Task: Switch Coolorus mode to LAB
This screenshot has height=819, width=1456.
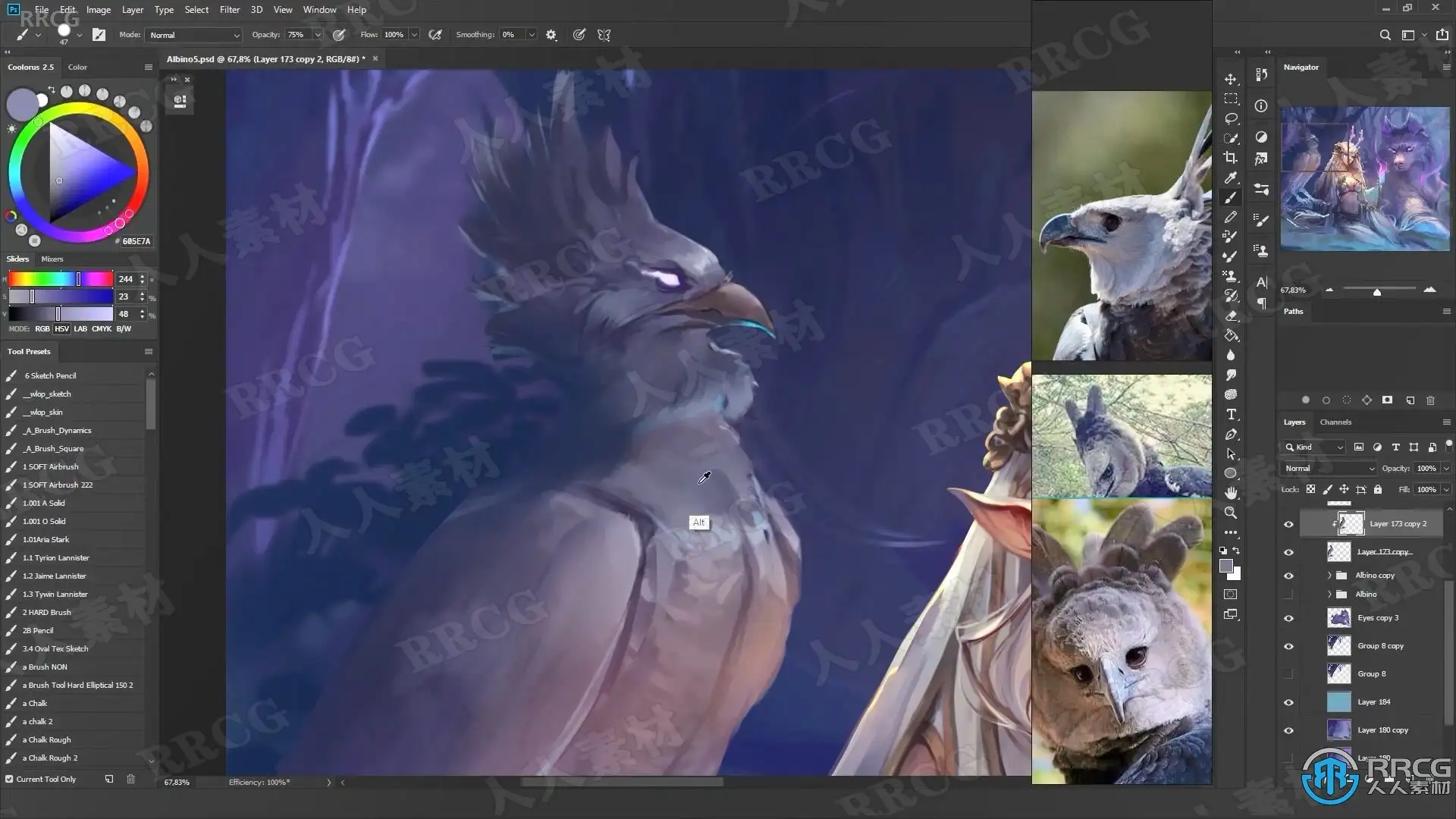Action: click(x=80, y=329)
